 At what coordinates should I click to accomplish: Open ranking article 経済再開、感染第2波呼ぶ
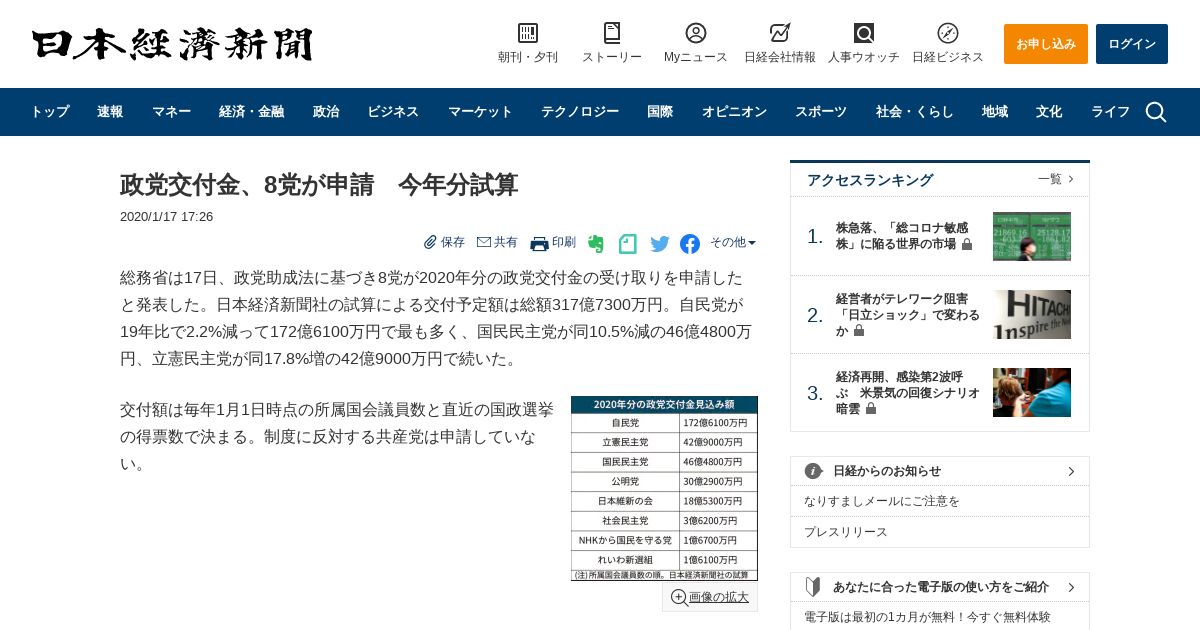pos(908,393)
